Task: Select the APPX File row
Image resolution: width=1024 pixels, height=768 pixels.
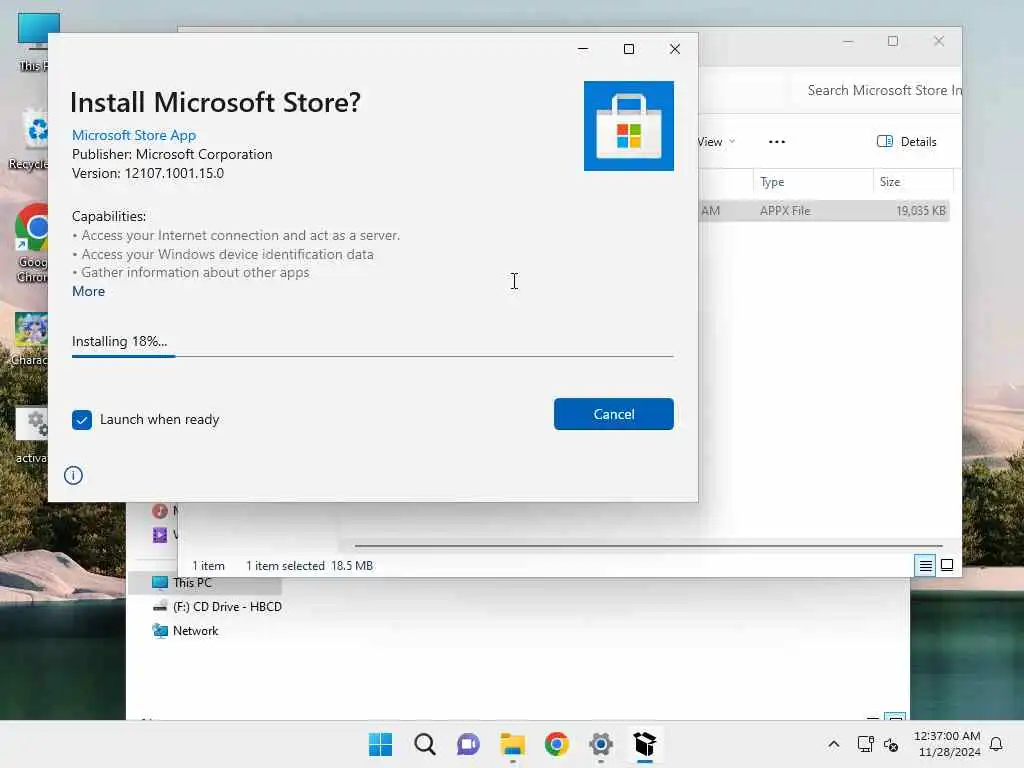Action: coord(823,211)
